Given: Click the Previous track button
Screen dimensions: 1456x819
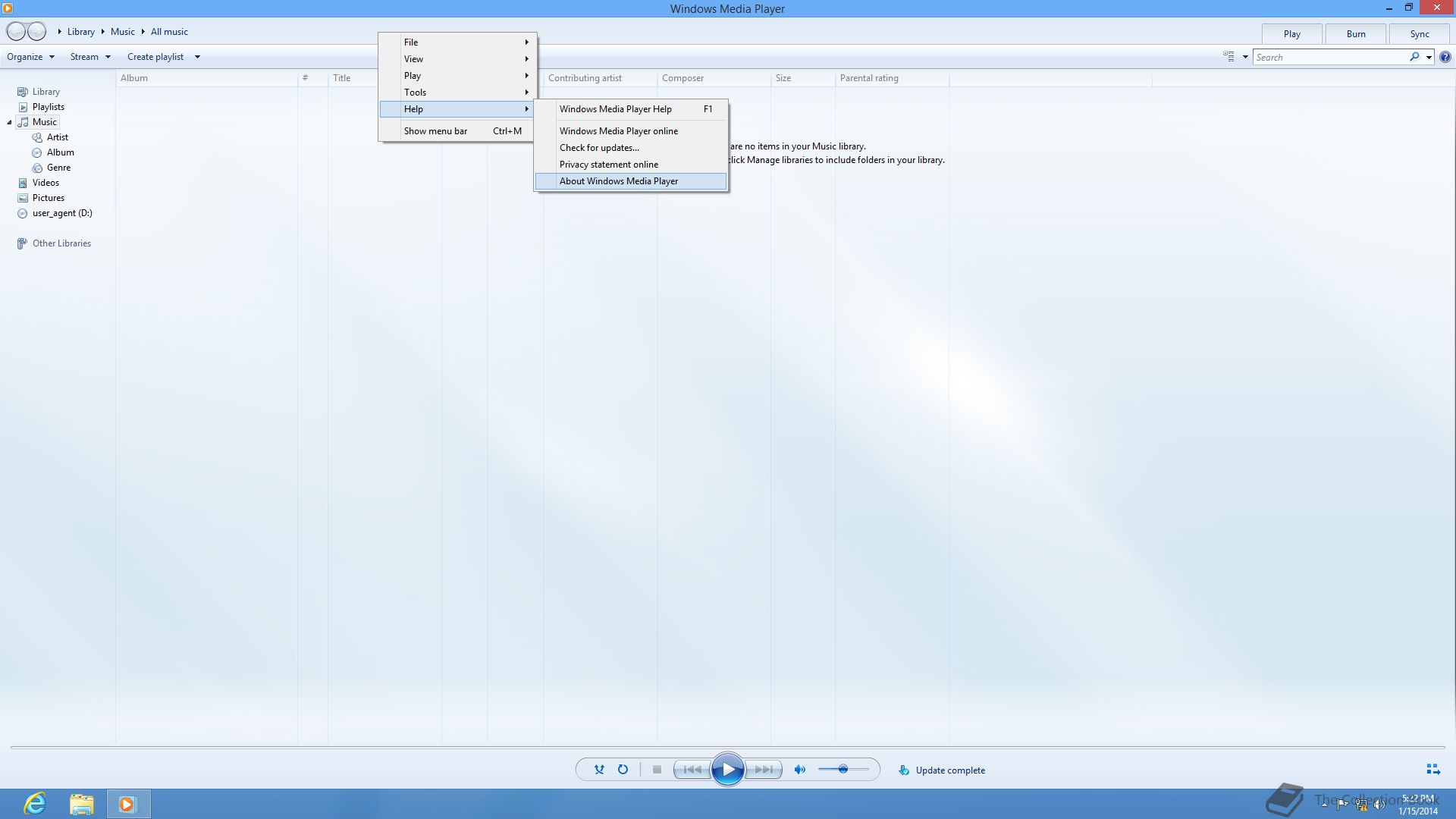Looking at the screenshot, I should pos(692,770).
